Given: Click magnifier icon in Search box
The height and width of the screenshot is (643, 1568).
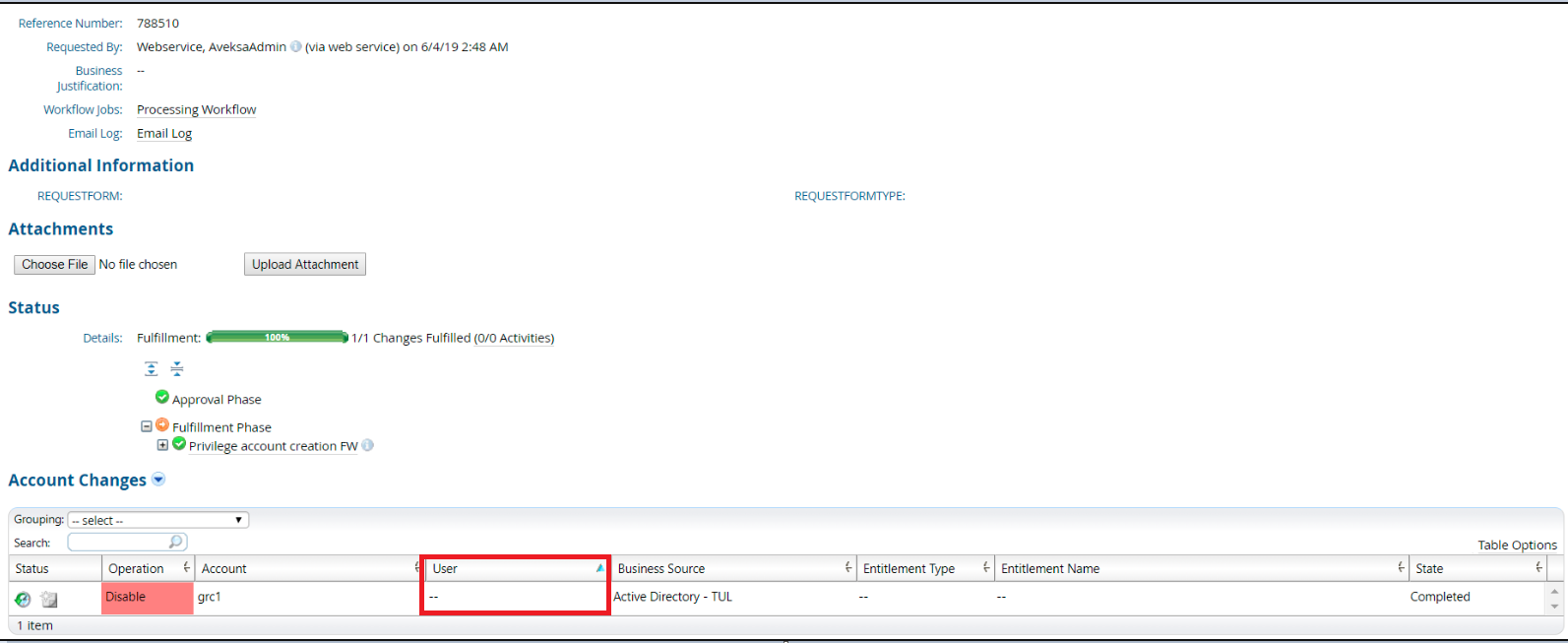Looking at the screenshot, I should point(175,542).
